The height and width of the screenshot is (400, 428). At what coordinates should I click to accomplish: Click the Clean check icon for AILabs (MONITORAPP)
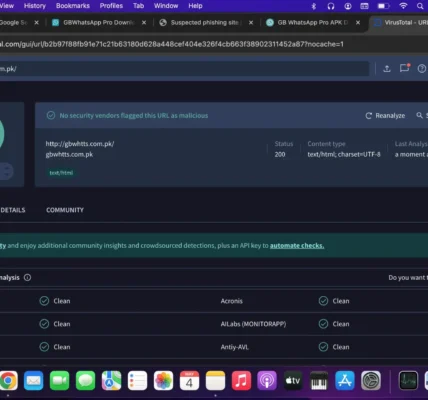[323, 324]
